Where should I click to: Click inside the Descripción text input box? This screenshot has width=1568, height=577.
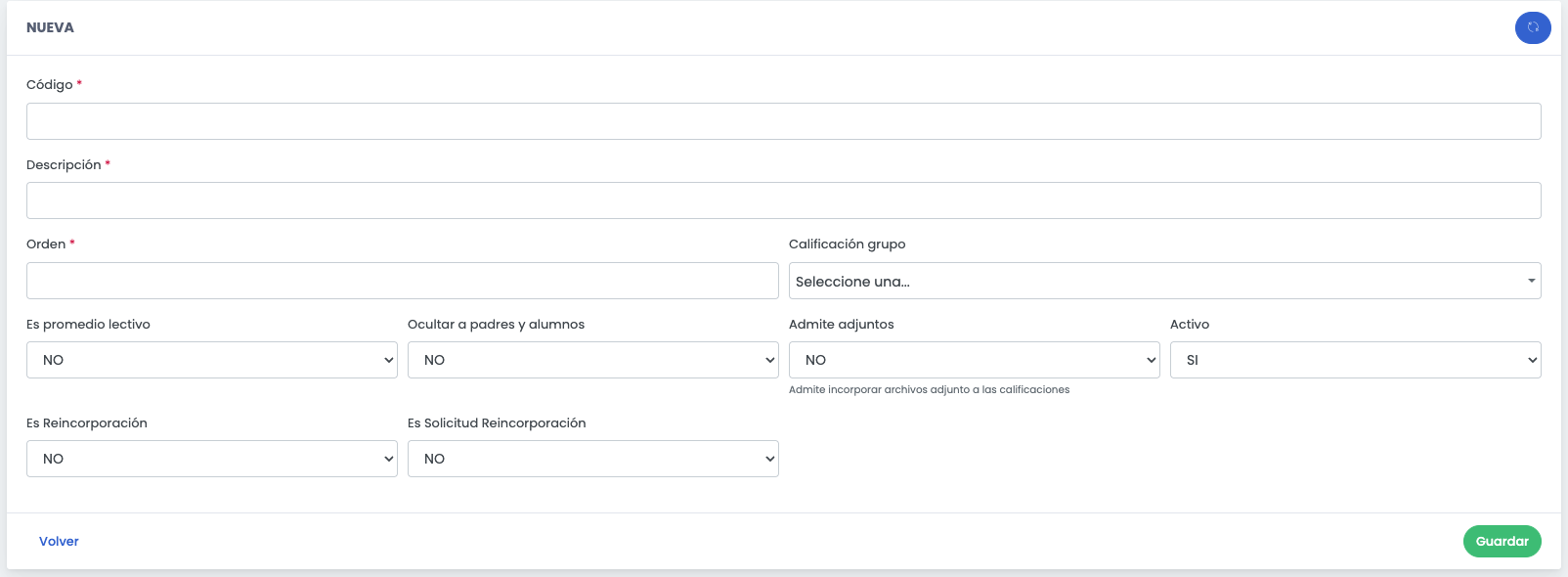783,200
